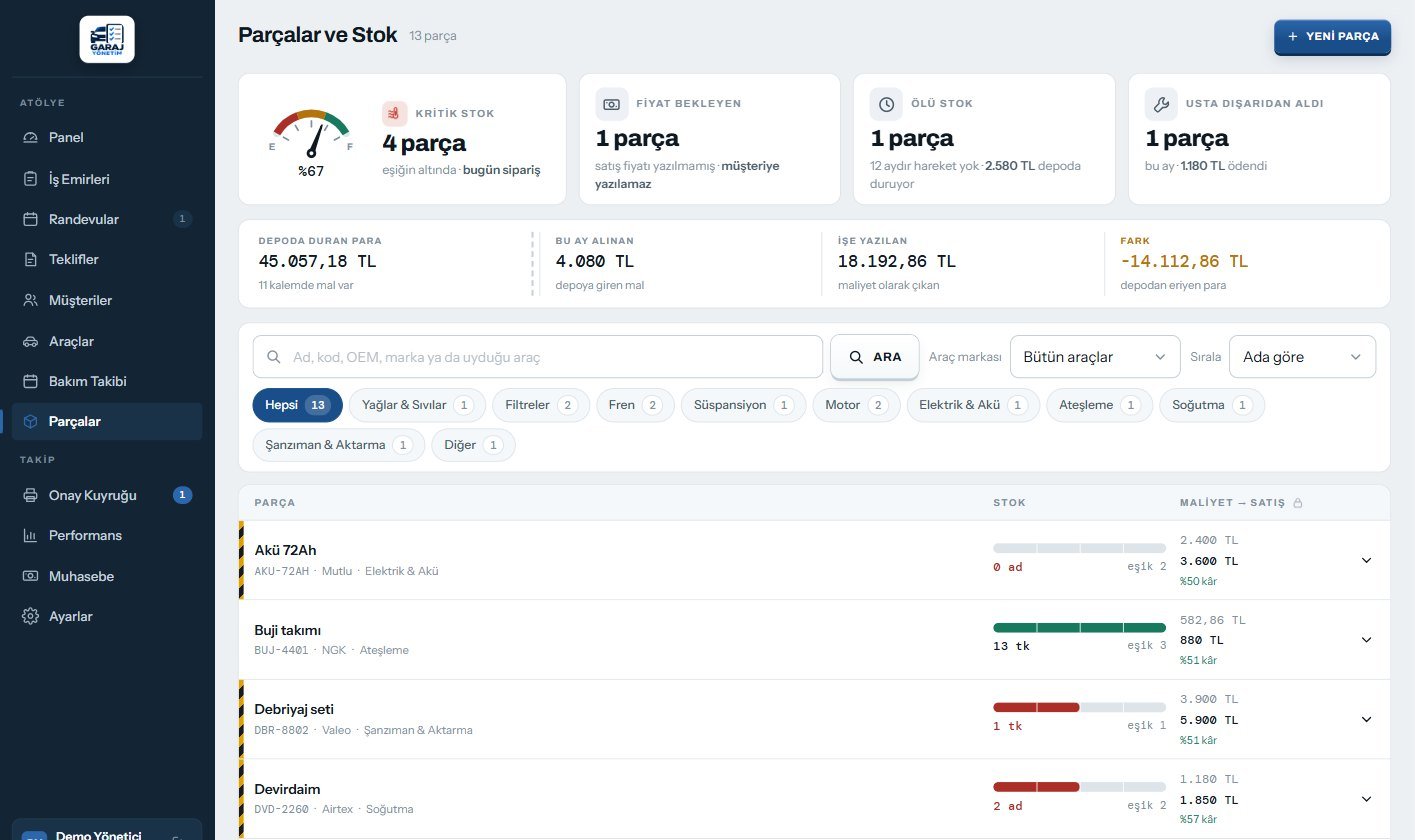Viewport: 1415px width, 840px height.
Task: Click the Panel gauge icon in sidebar
Action: coord(30,137)
